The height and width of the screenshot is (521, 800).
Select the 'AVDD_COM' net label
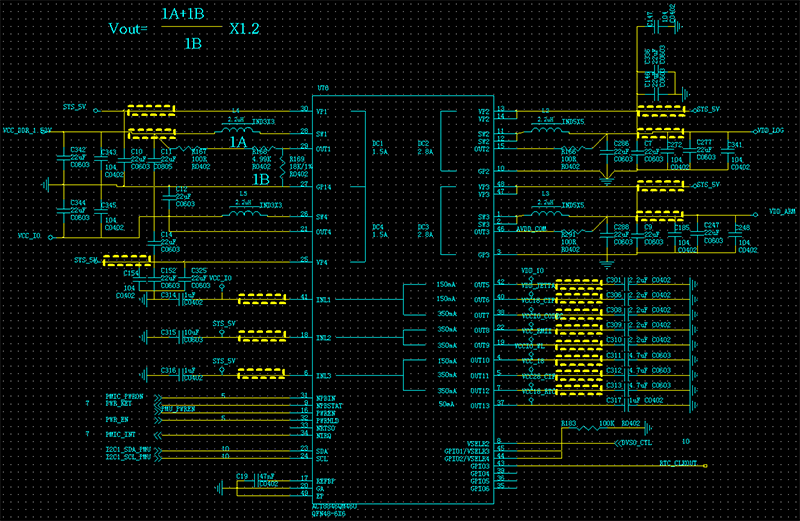[531, 229]
